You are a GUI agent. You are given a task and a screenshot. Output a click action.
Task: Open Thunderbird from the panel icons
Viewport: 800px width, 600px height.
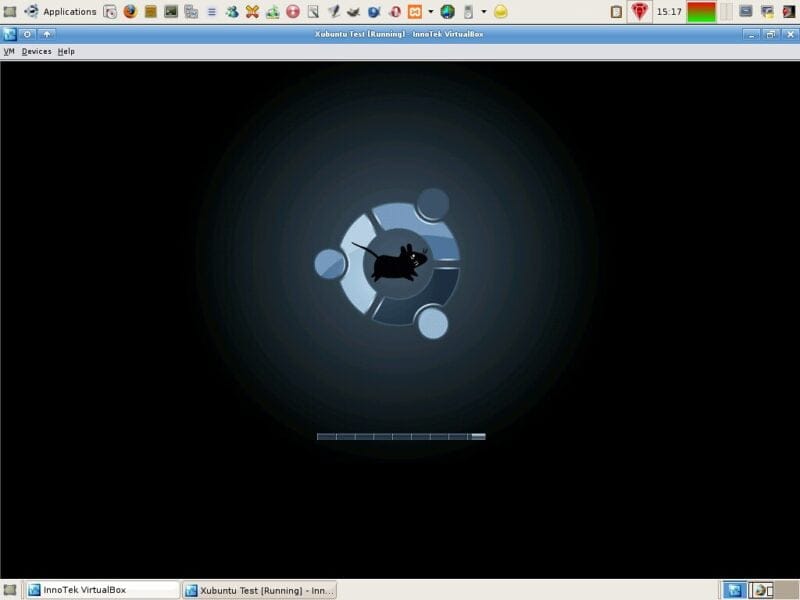352,12
